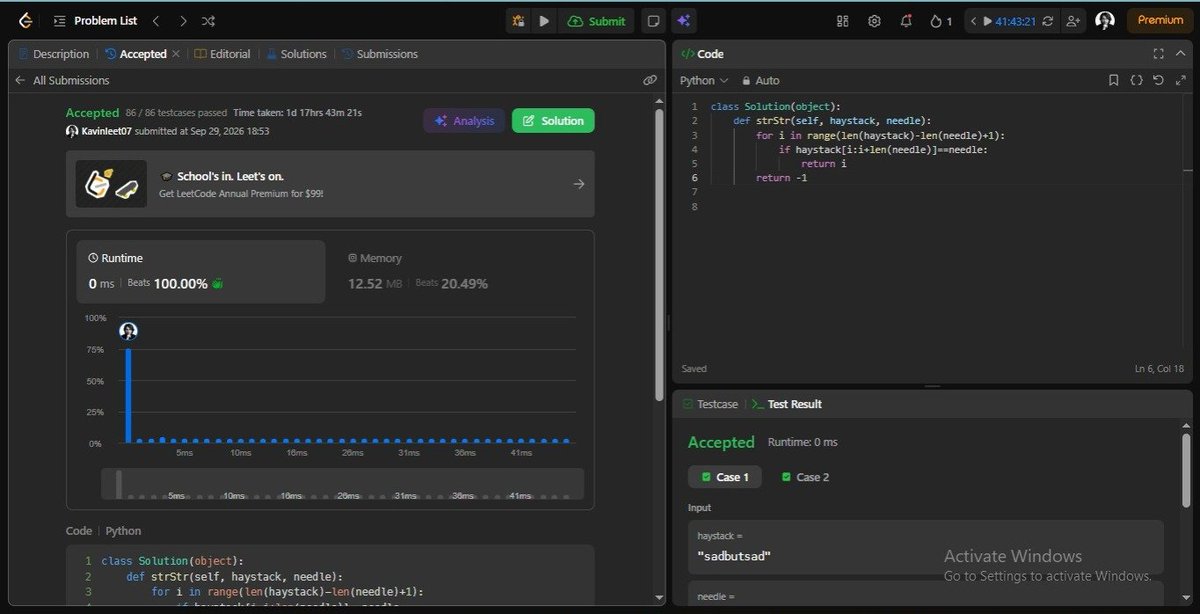Viewport: 1200px width, 614px height.
Task: Collapse the Code panel chevron
Action: pos(1181,54)
